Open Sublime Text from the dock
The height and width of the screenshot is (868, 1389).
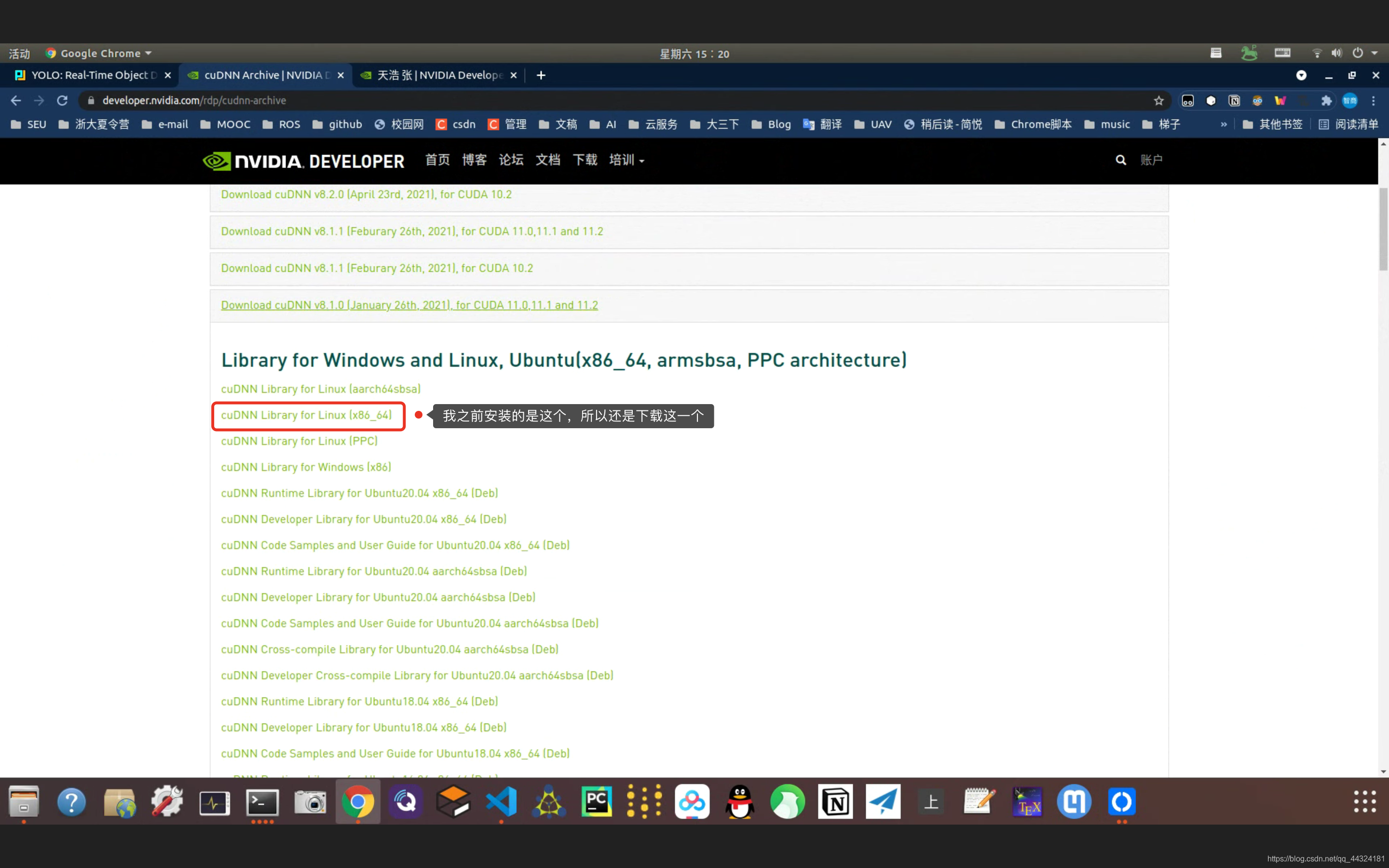pos(453,801)
